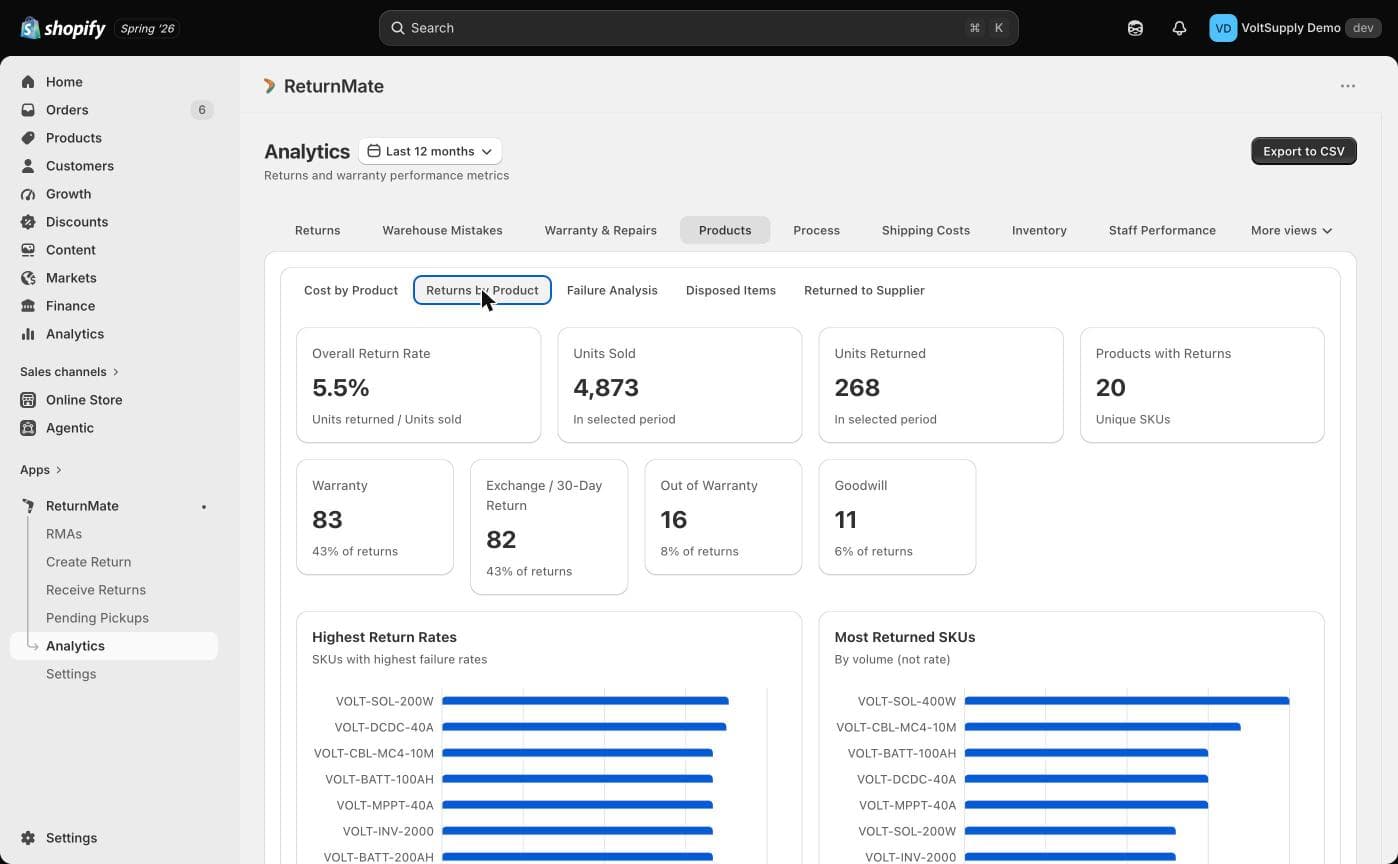
Task: Open the Last 12 months dropdown
Action: 430,151
